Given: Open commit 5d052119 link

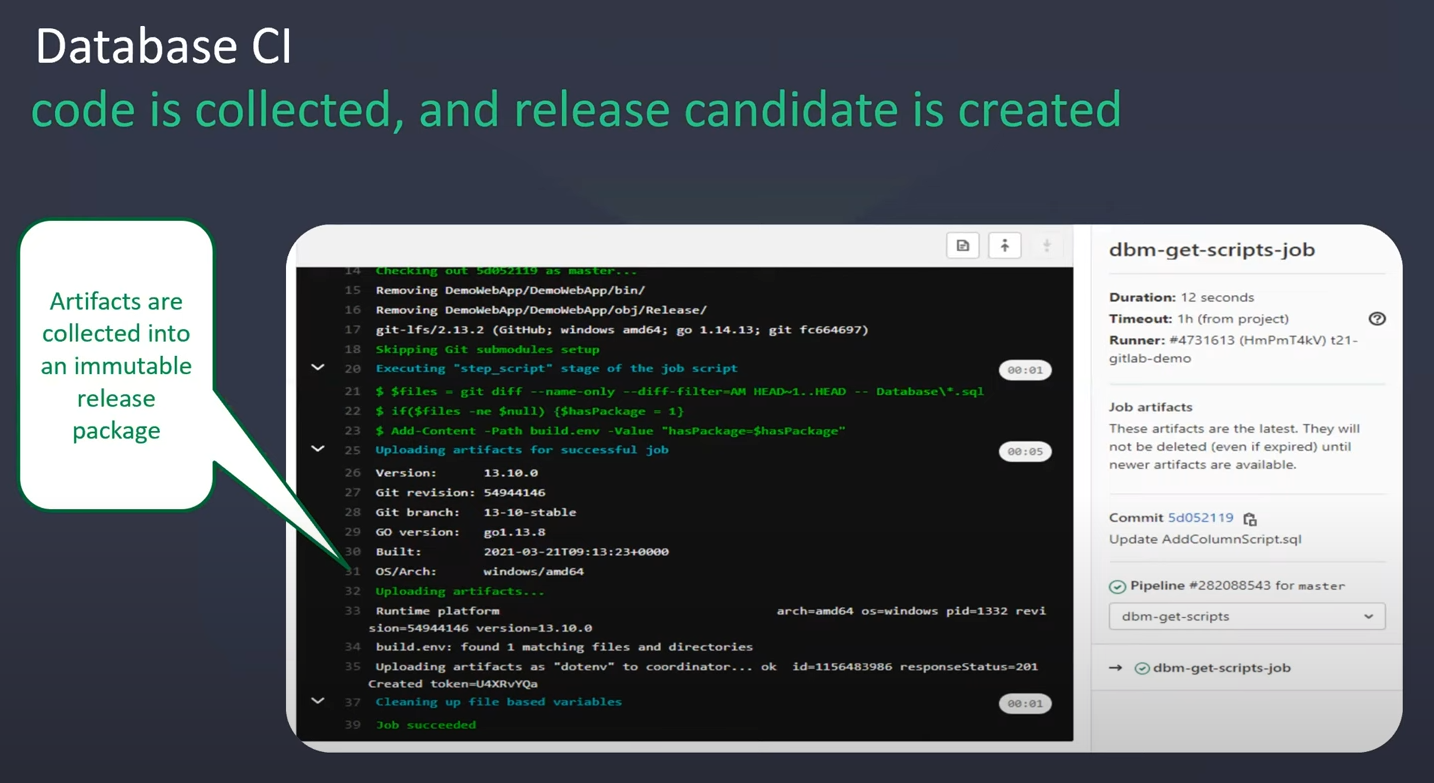Looking at the screenshot, I should pos(1200,518).
